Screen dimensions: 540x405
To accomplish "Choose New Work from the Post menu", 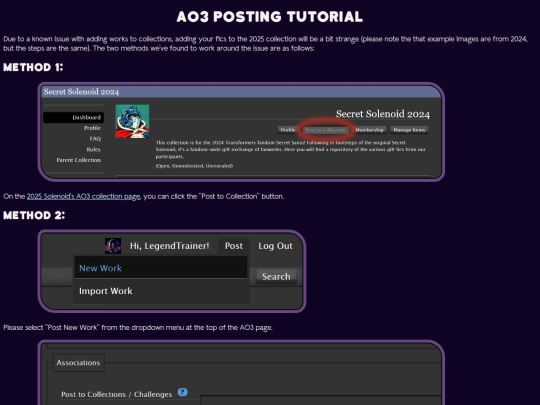I will tap(161, 268).
